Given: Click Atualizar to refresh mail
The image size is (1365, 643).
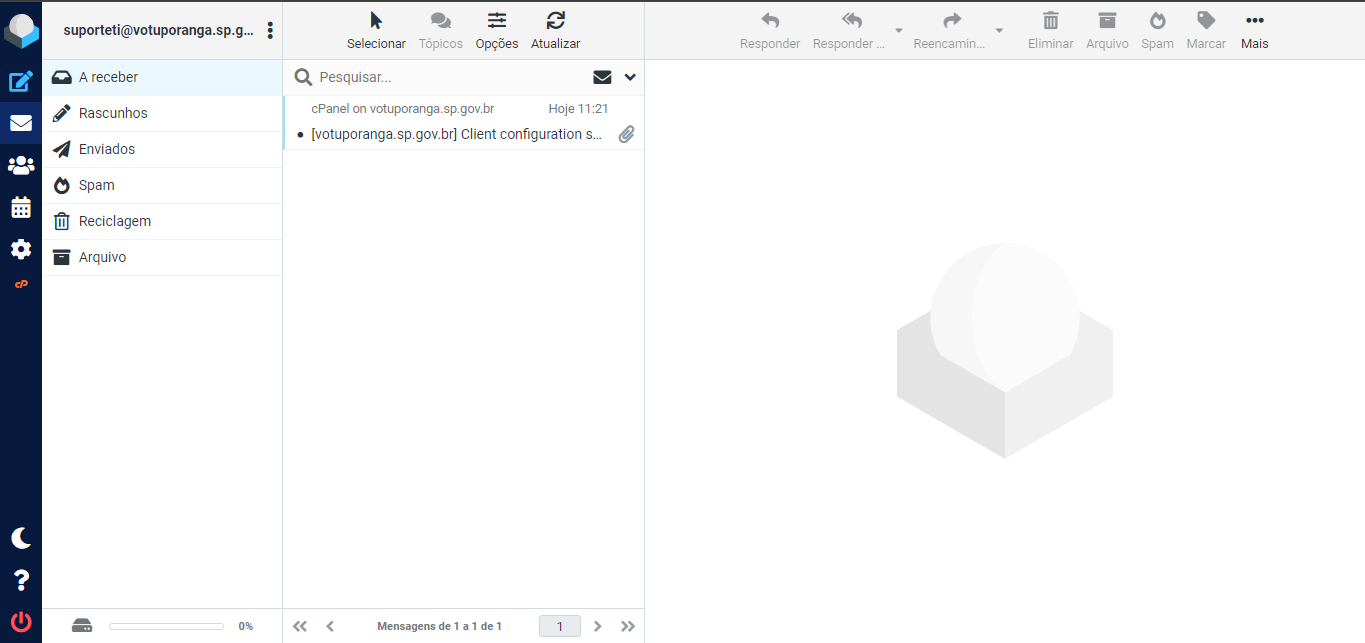Looking at the screenshot, I should (556, 31).
